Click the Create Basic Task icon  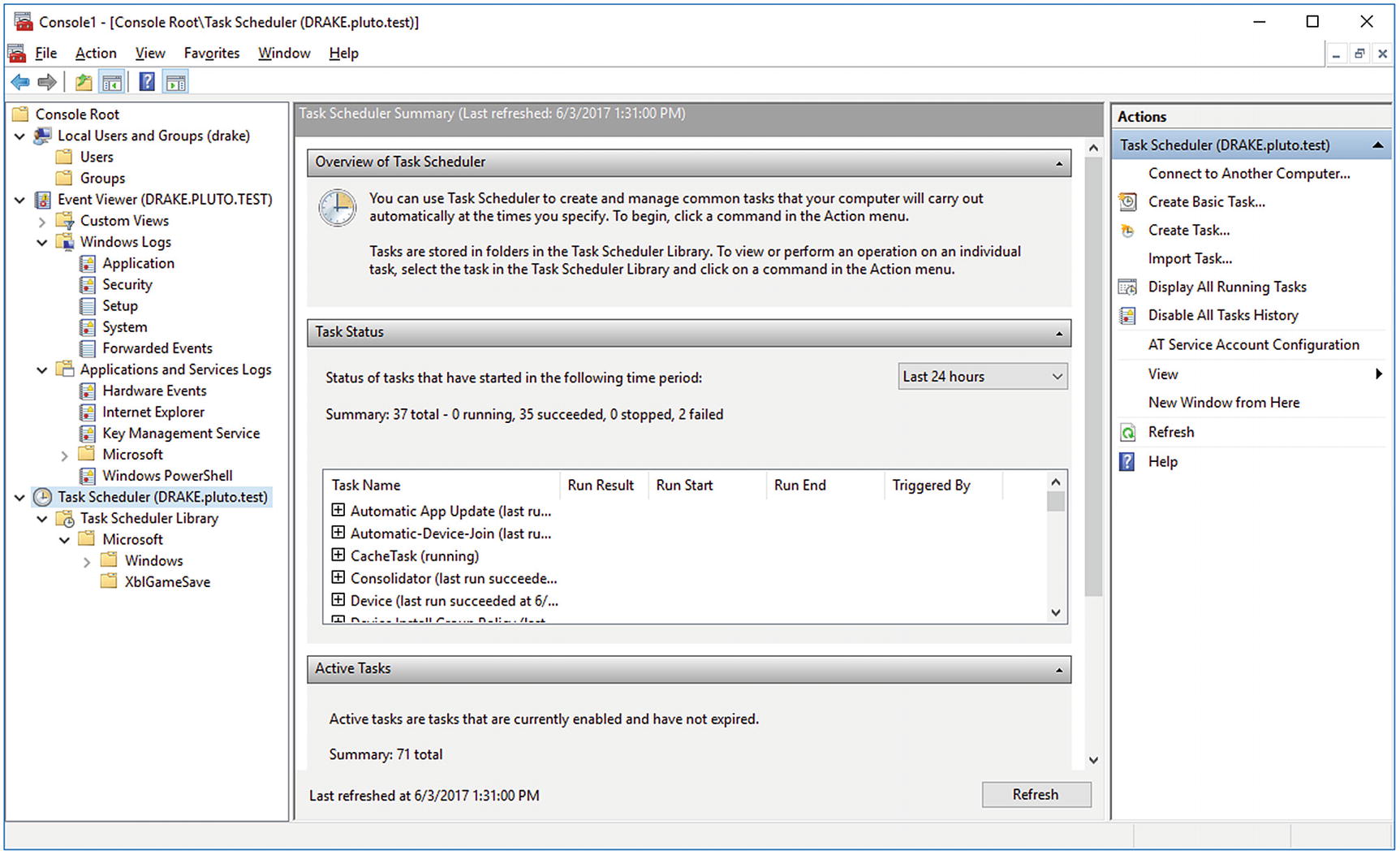[1127, 201]
